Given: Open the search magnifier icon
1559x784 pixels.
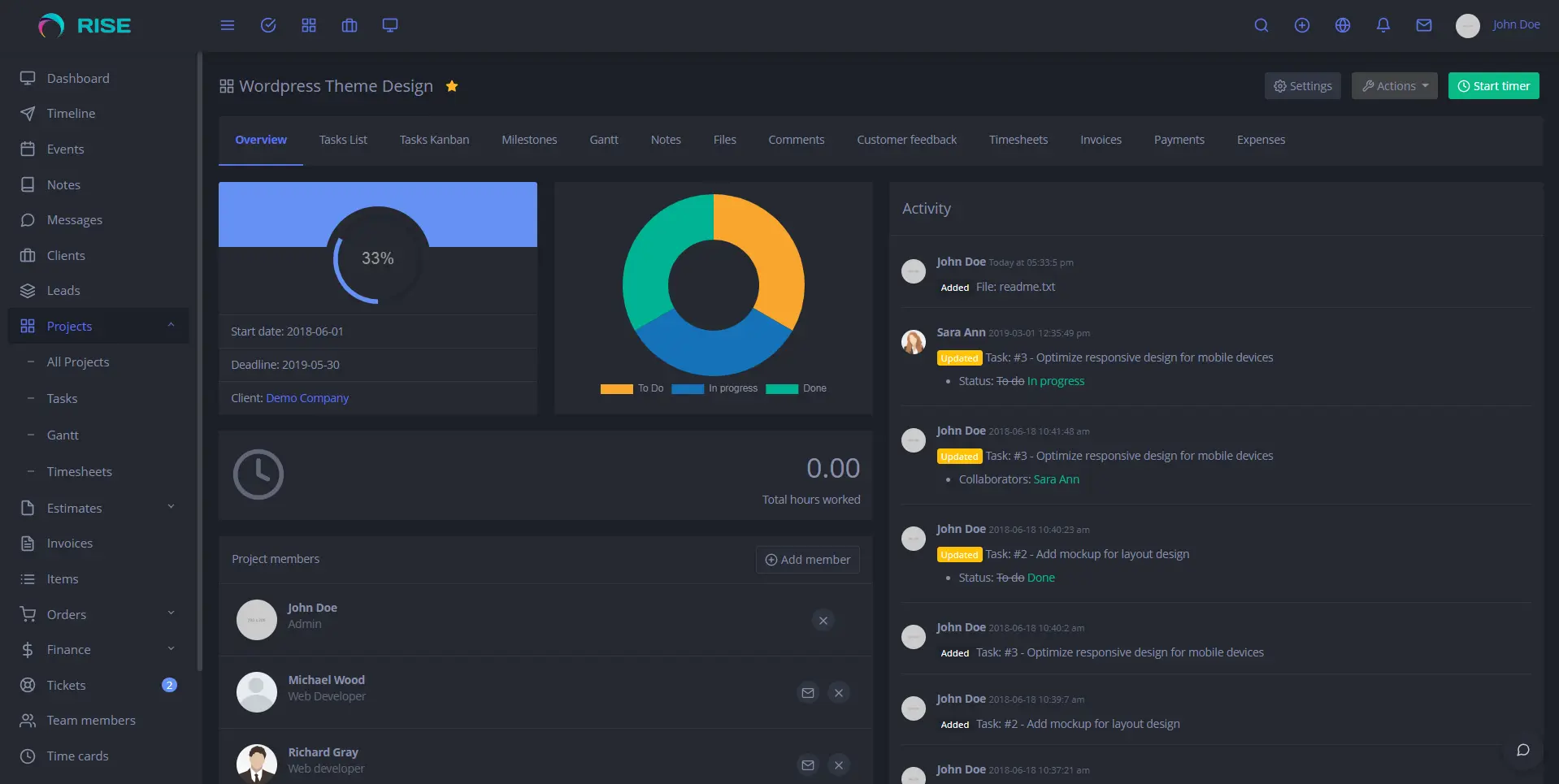Looking at the screenshot, I should (1261, 25).
